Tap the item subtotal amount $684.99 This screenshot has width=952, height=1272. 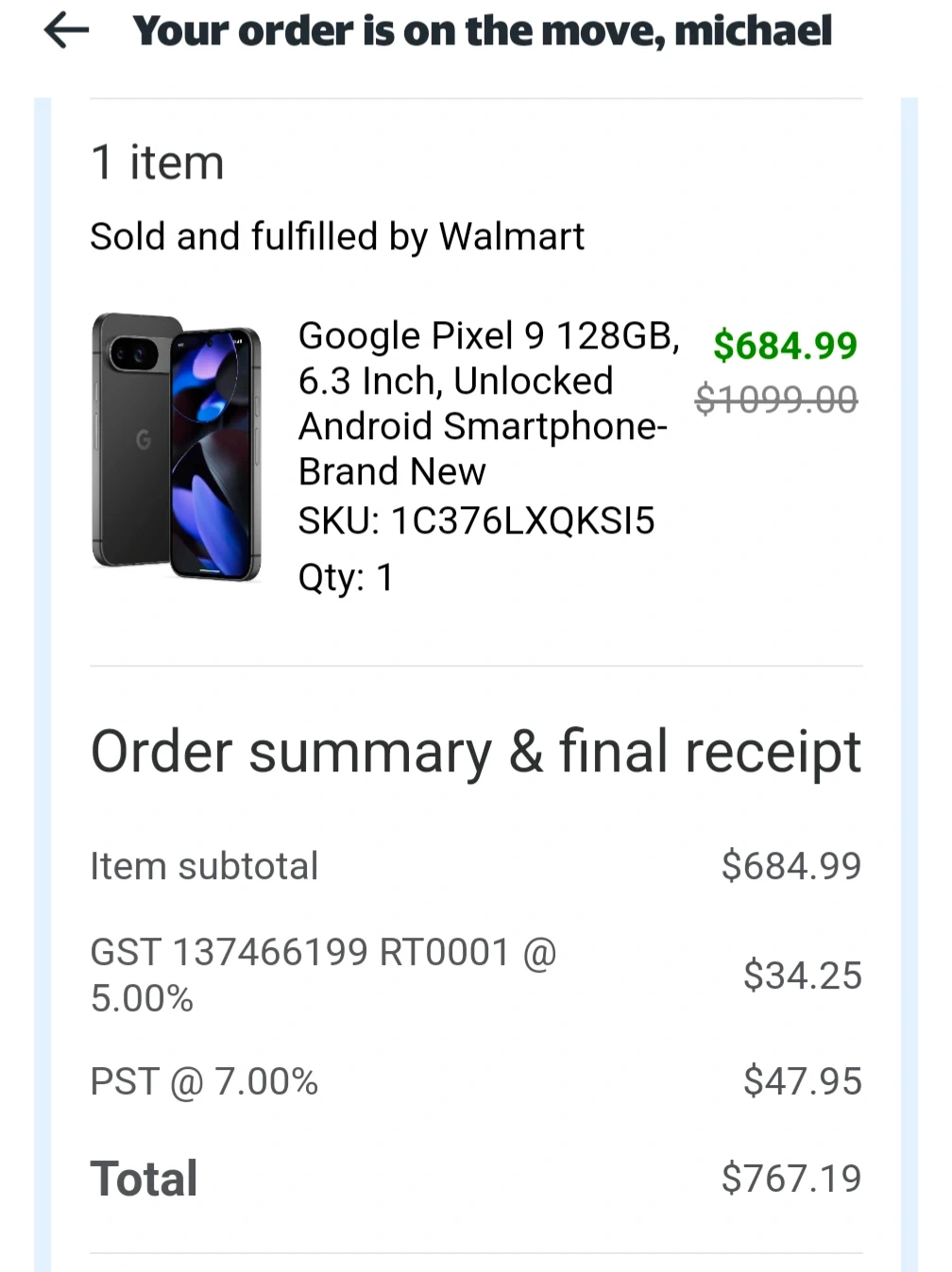(790, 866)
